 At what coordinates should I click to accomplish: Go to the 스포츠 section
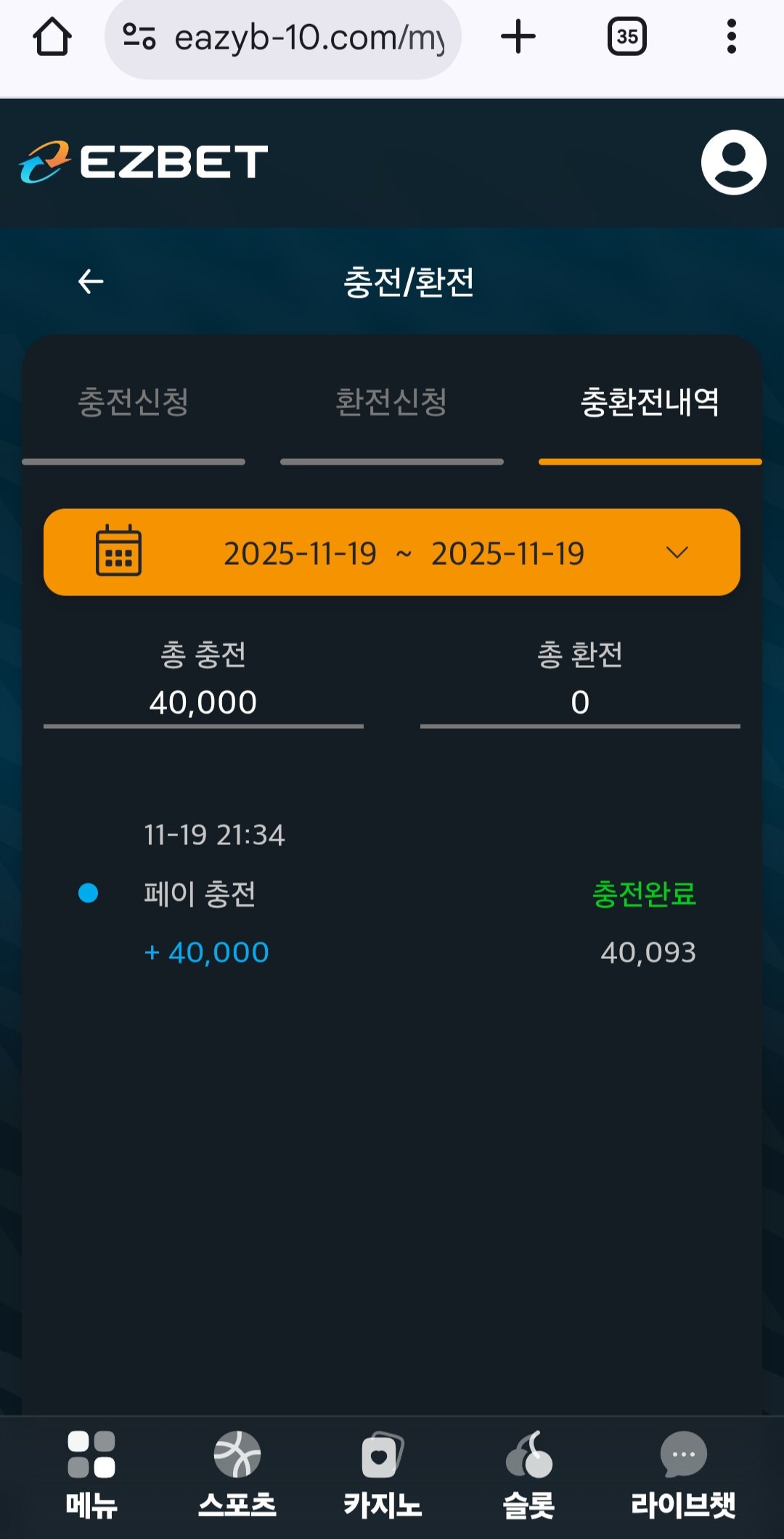pyautogui.click(x=237, y=1474)
